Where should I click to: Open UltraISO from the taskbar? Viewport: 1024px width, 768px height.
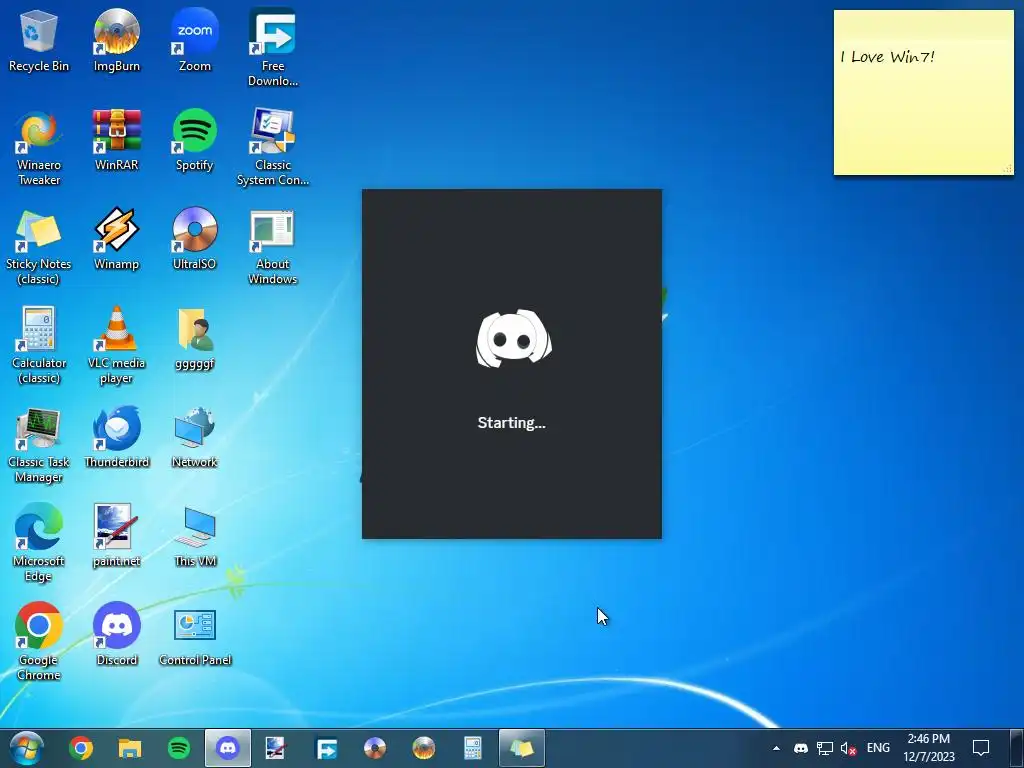[x=375, y=748]
